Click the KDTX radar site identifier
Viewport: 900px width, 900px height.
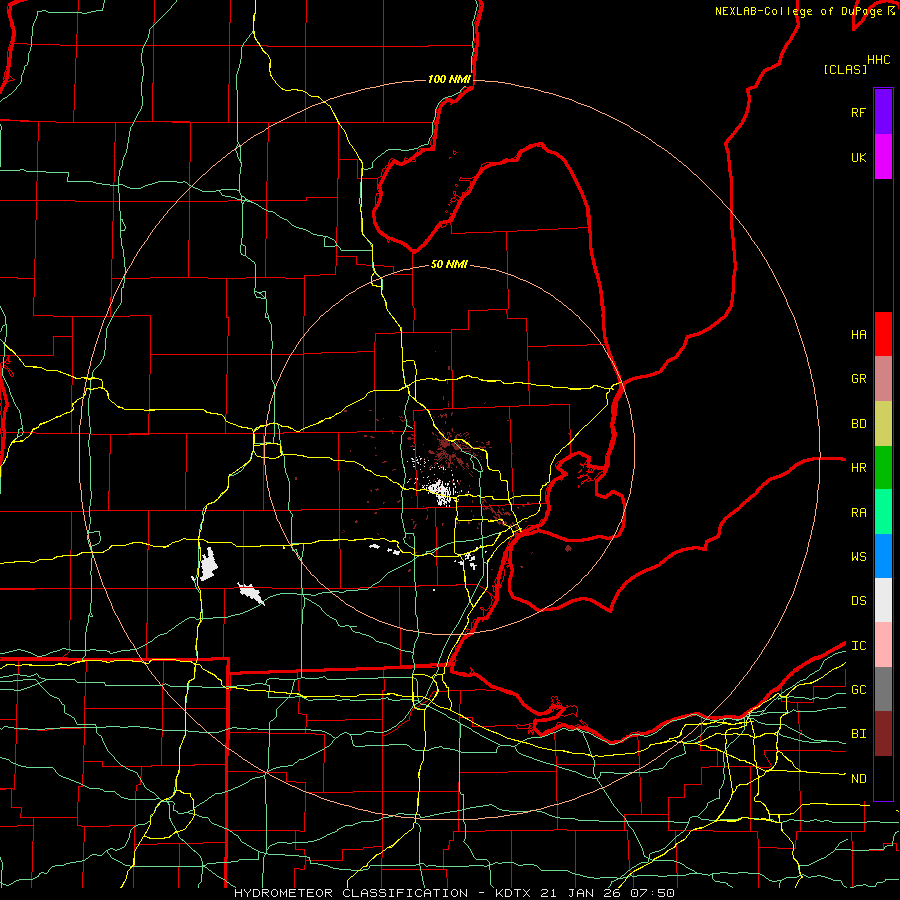pos(515,893)
